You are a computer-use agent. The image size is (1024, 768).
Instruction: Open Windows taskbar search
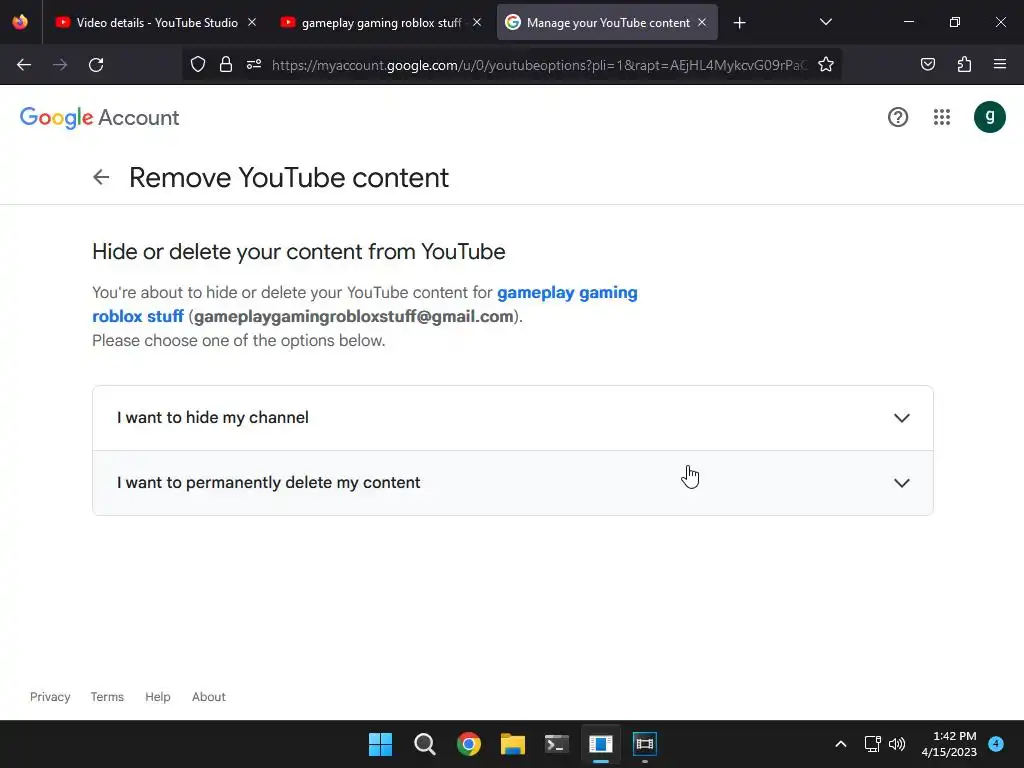click(x=424, y=744)
